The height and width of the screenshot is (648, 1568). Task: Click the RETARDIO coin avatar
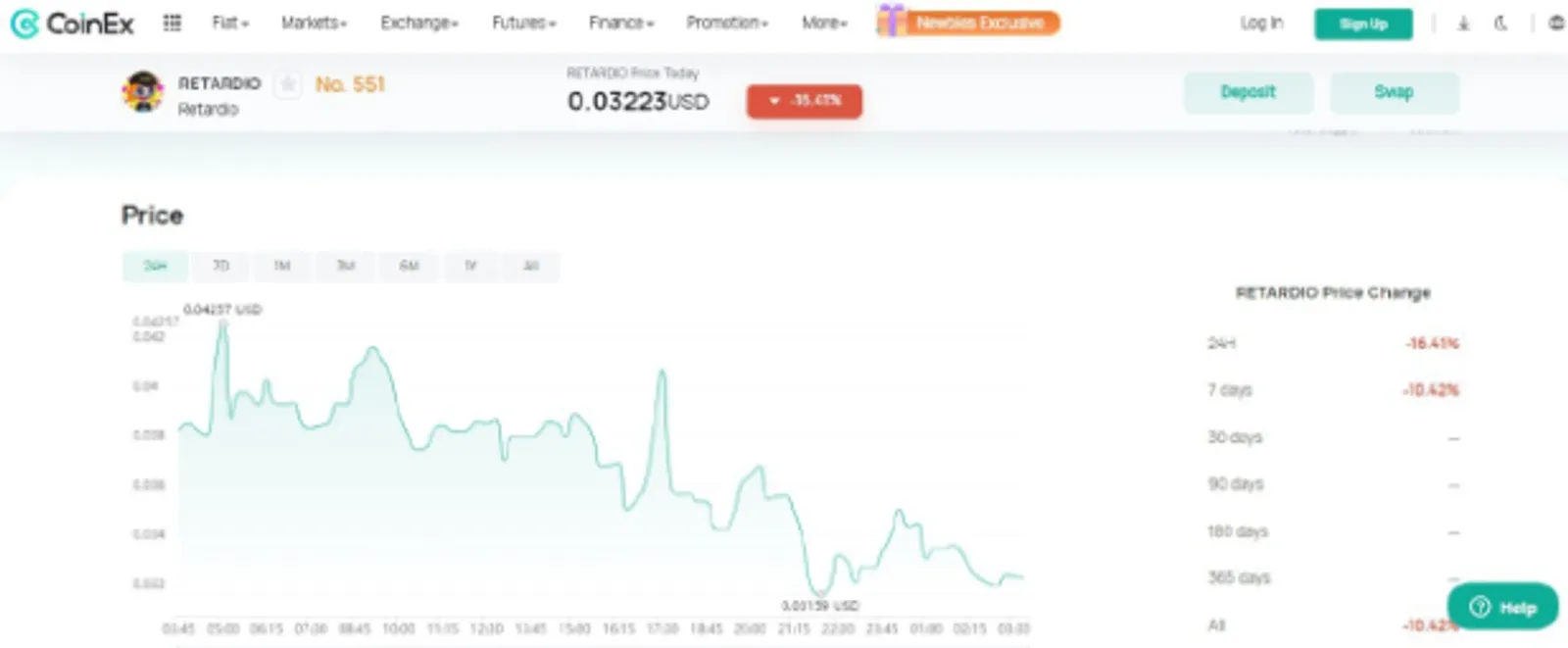pyautogui.click(x=143, y=92)
